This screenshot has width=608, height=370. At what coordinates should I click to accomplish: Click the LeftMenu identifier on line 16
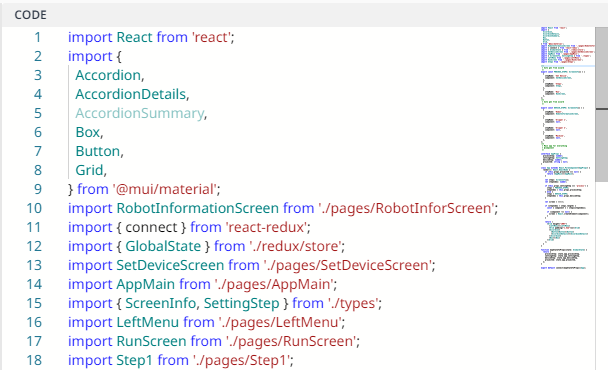[147, 322]
